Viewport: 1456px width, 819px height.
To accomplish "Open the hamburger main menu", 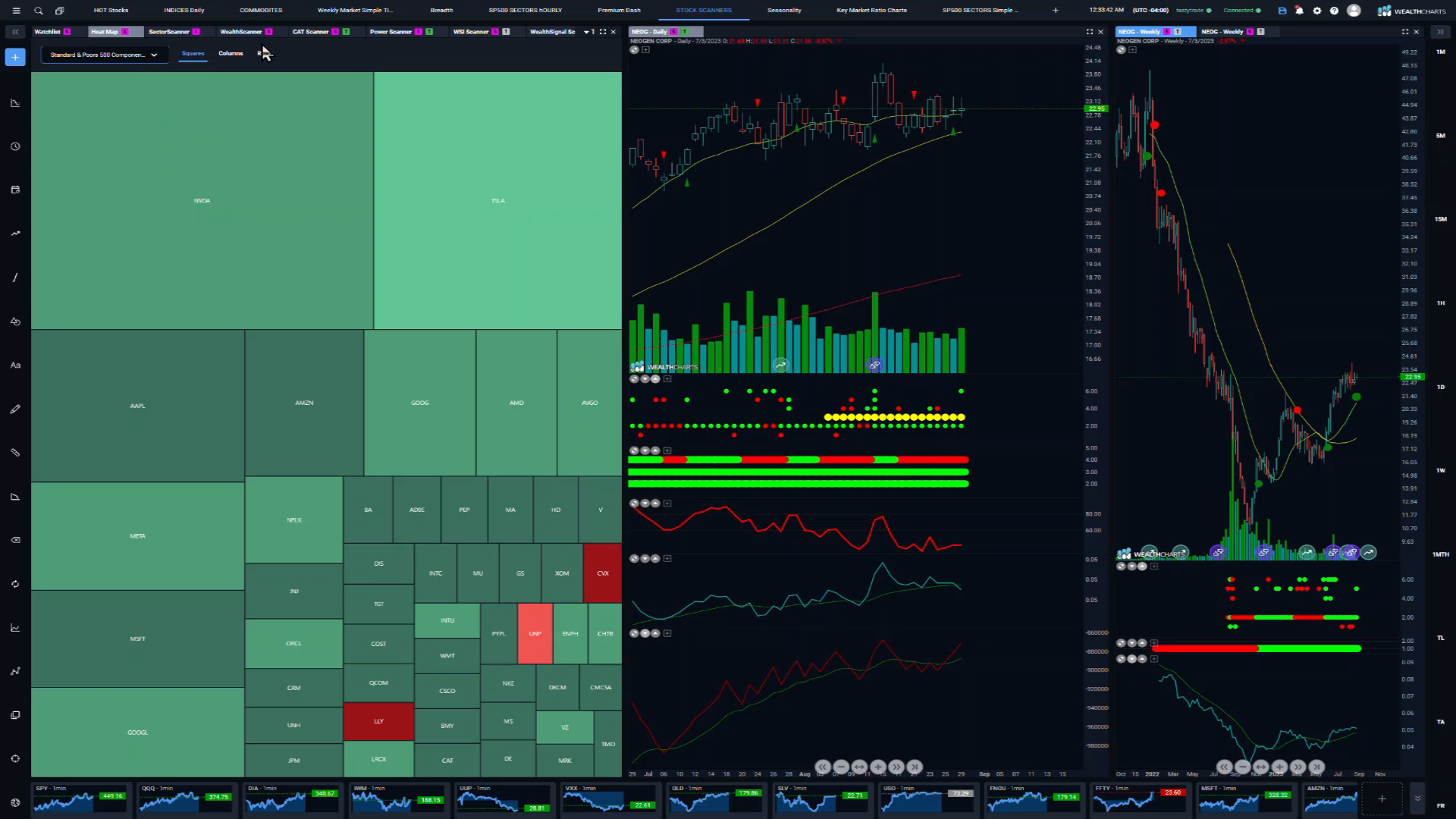I will (16, 11).
